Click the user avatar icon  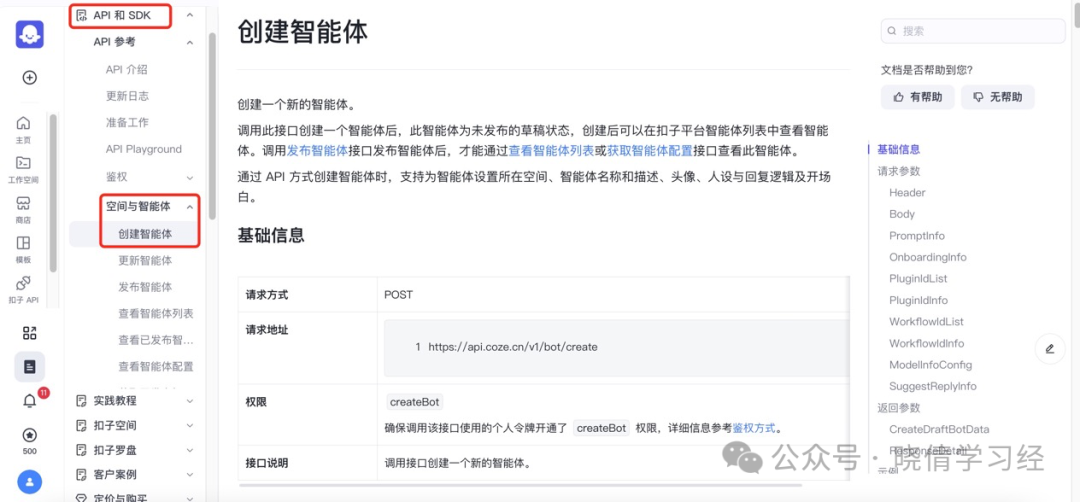(x=30, y=482)
